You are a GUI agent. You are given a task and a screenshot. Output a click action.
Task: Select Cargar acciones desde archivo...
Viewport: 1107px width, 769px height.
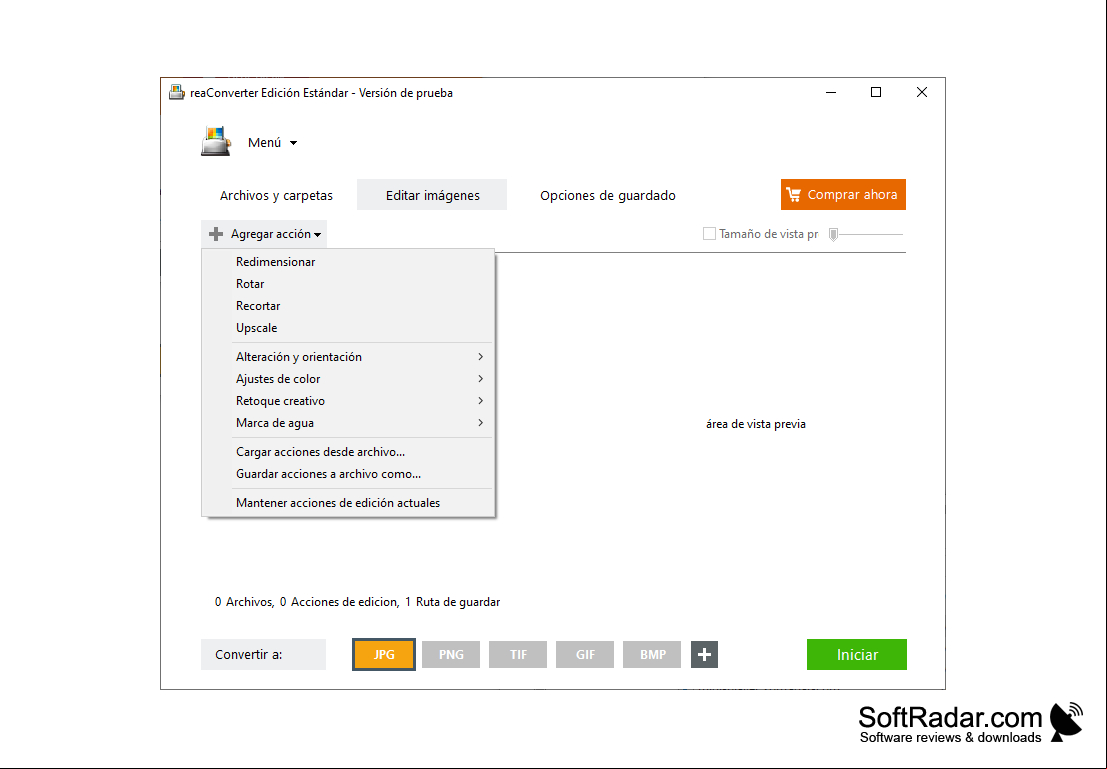click(348, 452)
